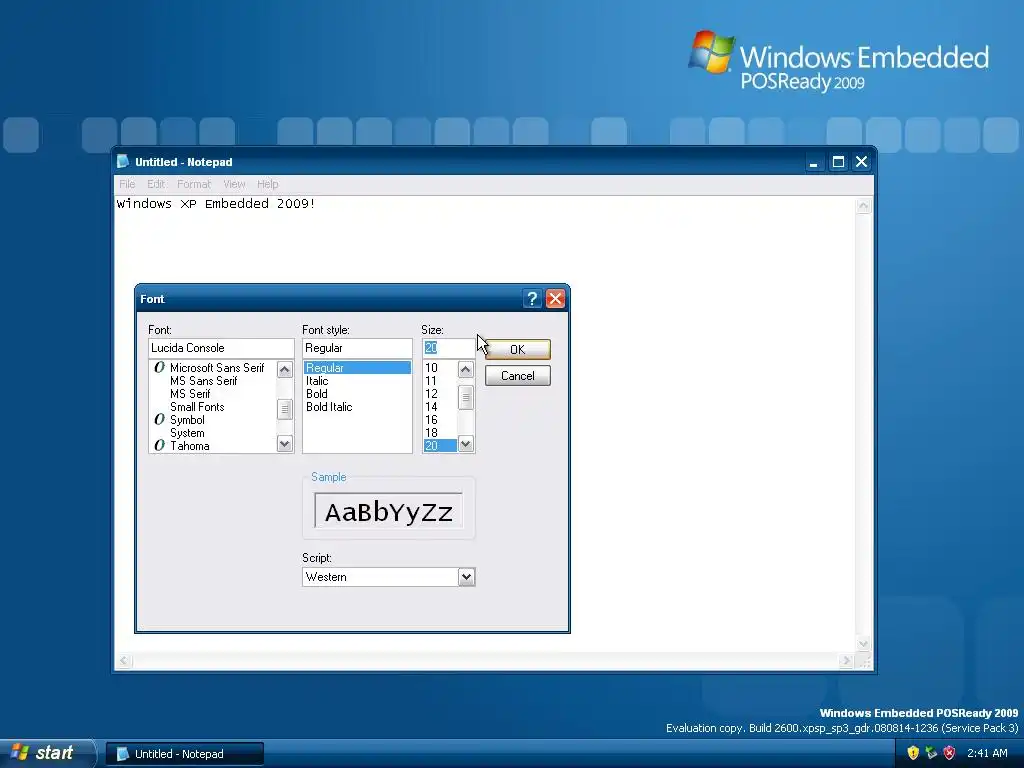Viewport: 1024px width, 768px height.
Task: Click the Notepad title bar icon
Action: [123, 161]
